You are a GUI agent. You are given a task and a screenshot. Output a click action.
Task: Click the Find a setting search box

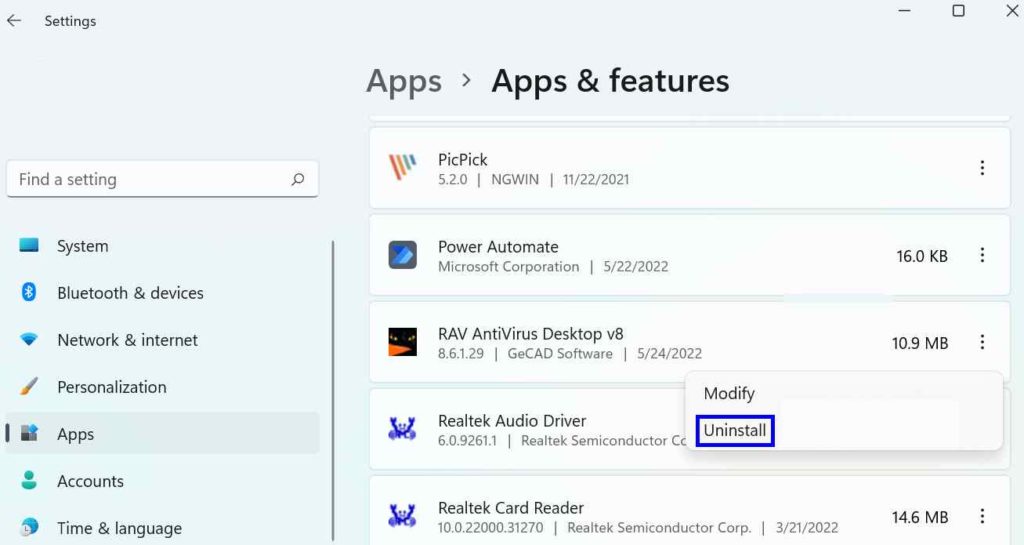point(162,179)
